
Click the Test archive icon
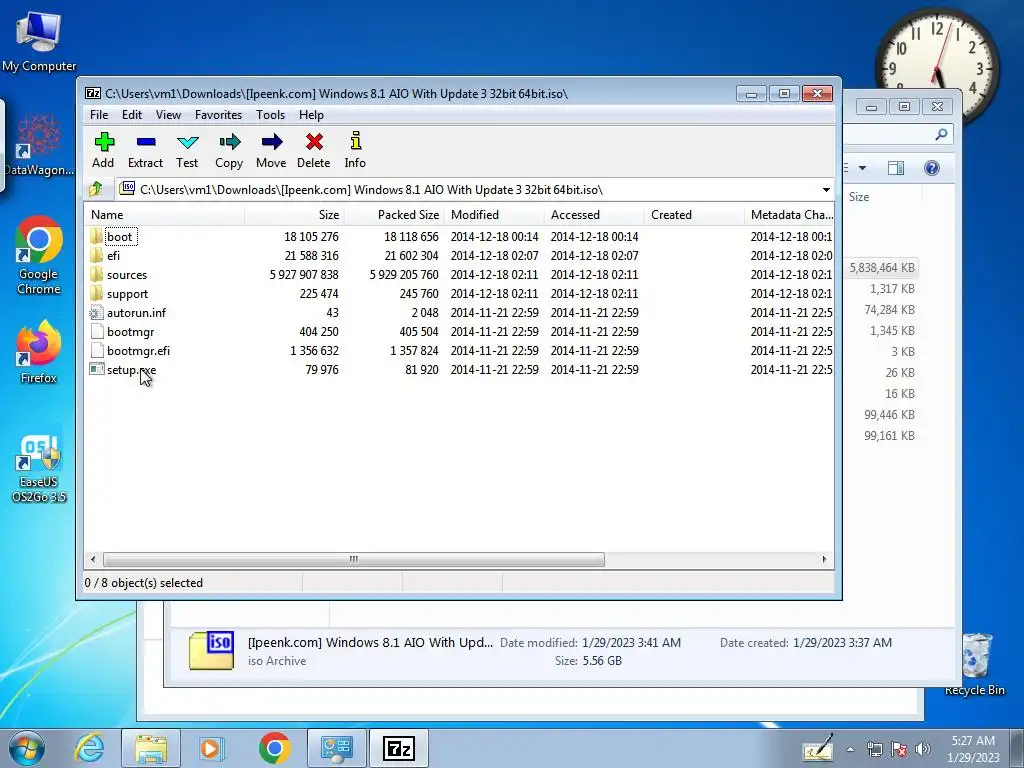(x=187, y=142)
